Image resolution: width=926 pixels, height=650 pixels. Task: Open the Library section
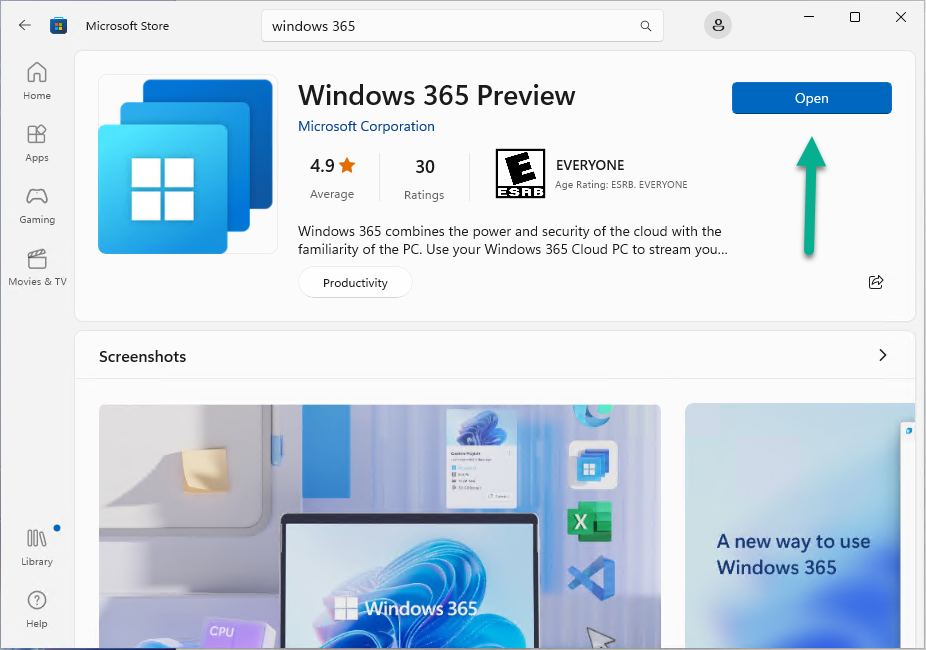click(x=37, y=547)
